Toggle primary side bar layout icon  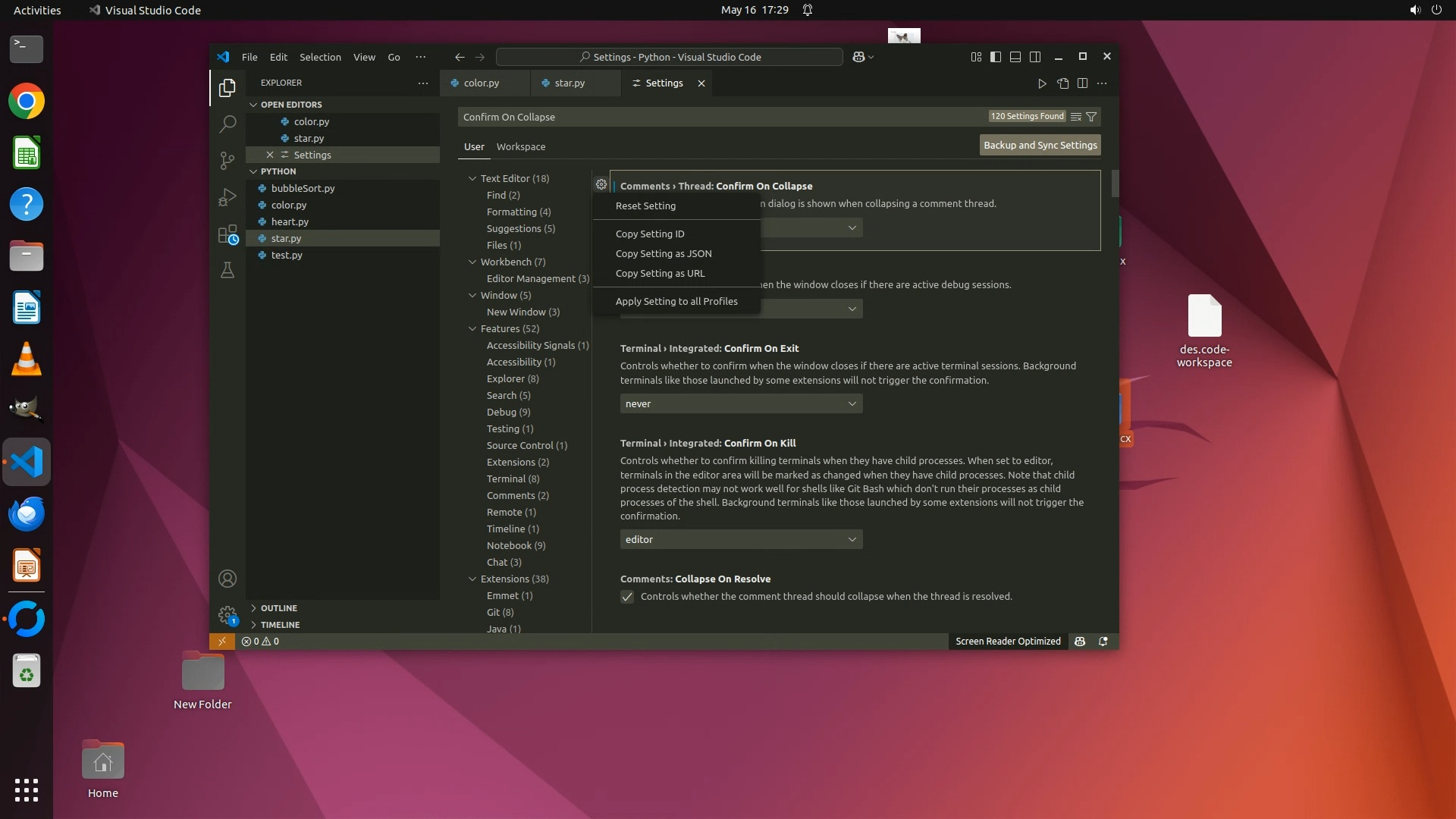coord(996,57)
